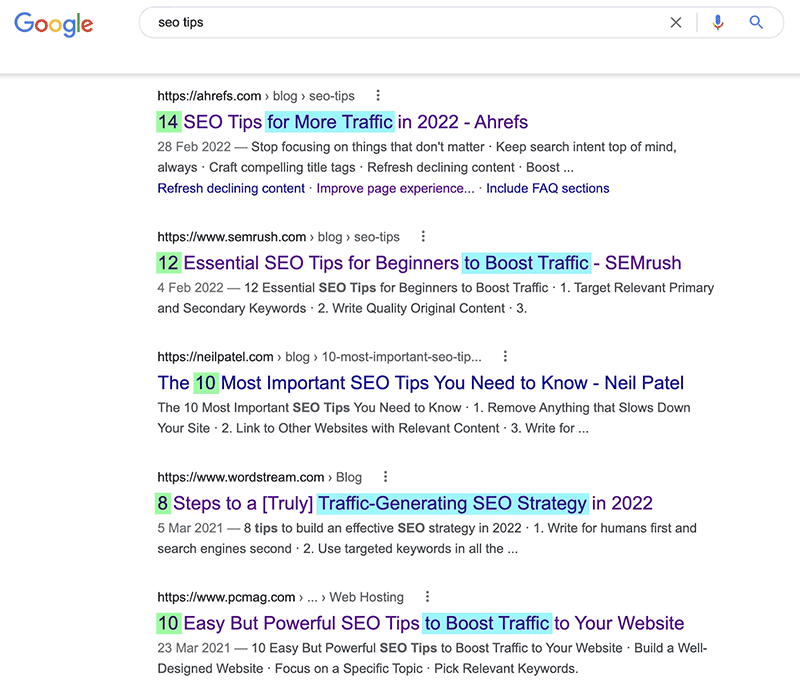800x700 pixels.
Task: Clear the search box with X icon
Action: [676, 22]
